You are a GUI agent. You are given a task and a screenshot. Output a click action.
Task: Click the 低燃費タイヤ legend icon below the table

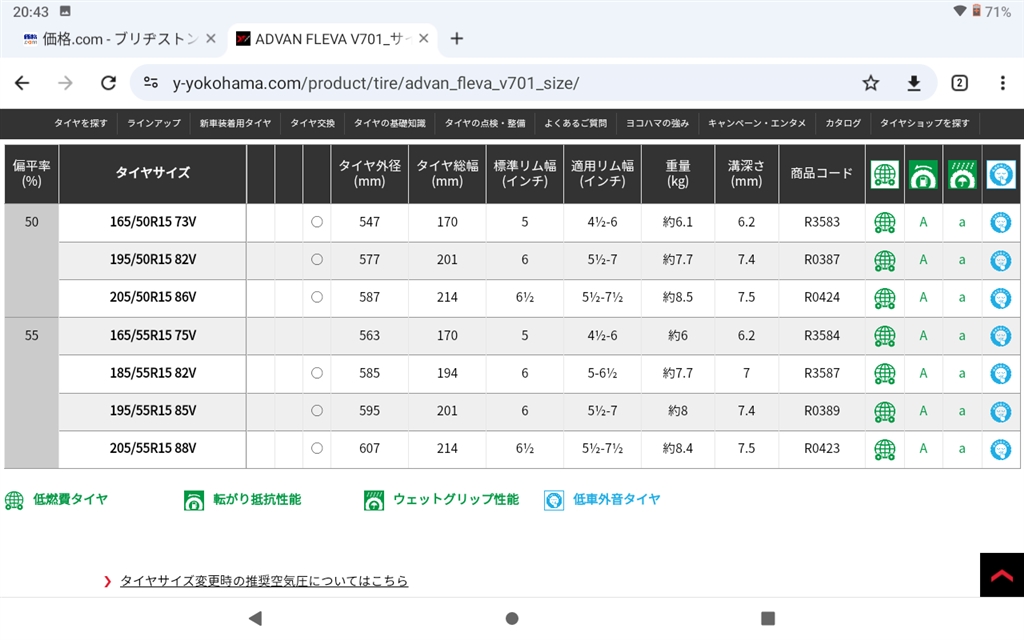(14, 500)
